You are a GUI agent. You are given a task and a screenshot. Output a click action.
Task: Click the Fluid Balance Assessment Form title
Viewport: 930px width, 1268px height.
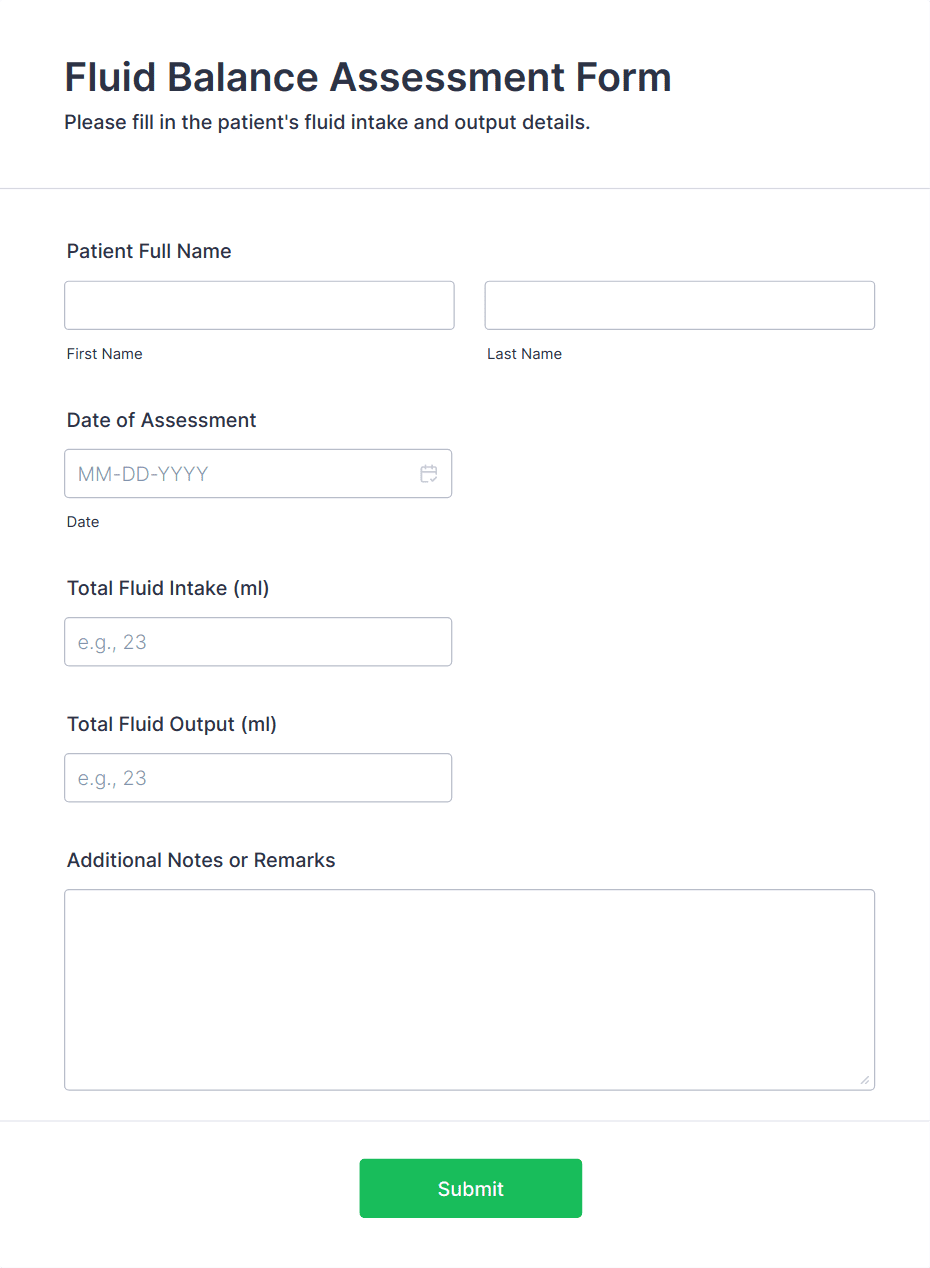click(x=368, y=77)
